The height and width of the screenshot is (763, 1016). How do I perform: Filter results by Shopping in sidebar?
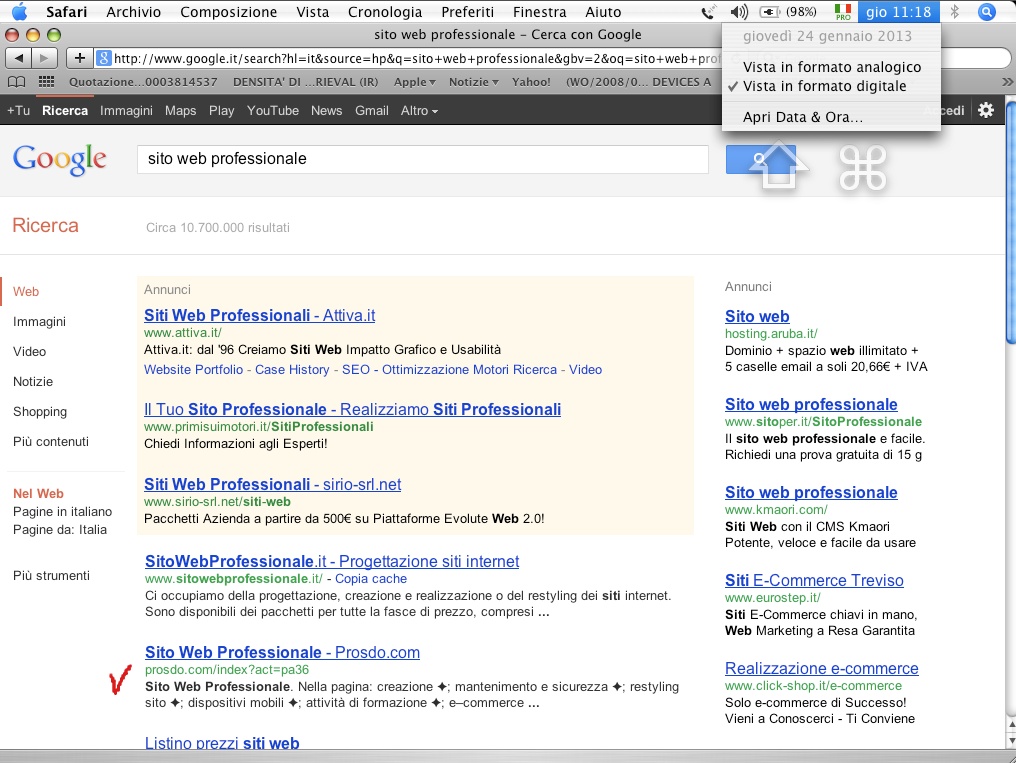coord(40,412)
